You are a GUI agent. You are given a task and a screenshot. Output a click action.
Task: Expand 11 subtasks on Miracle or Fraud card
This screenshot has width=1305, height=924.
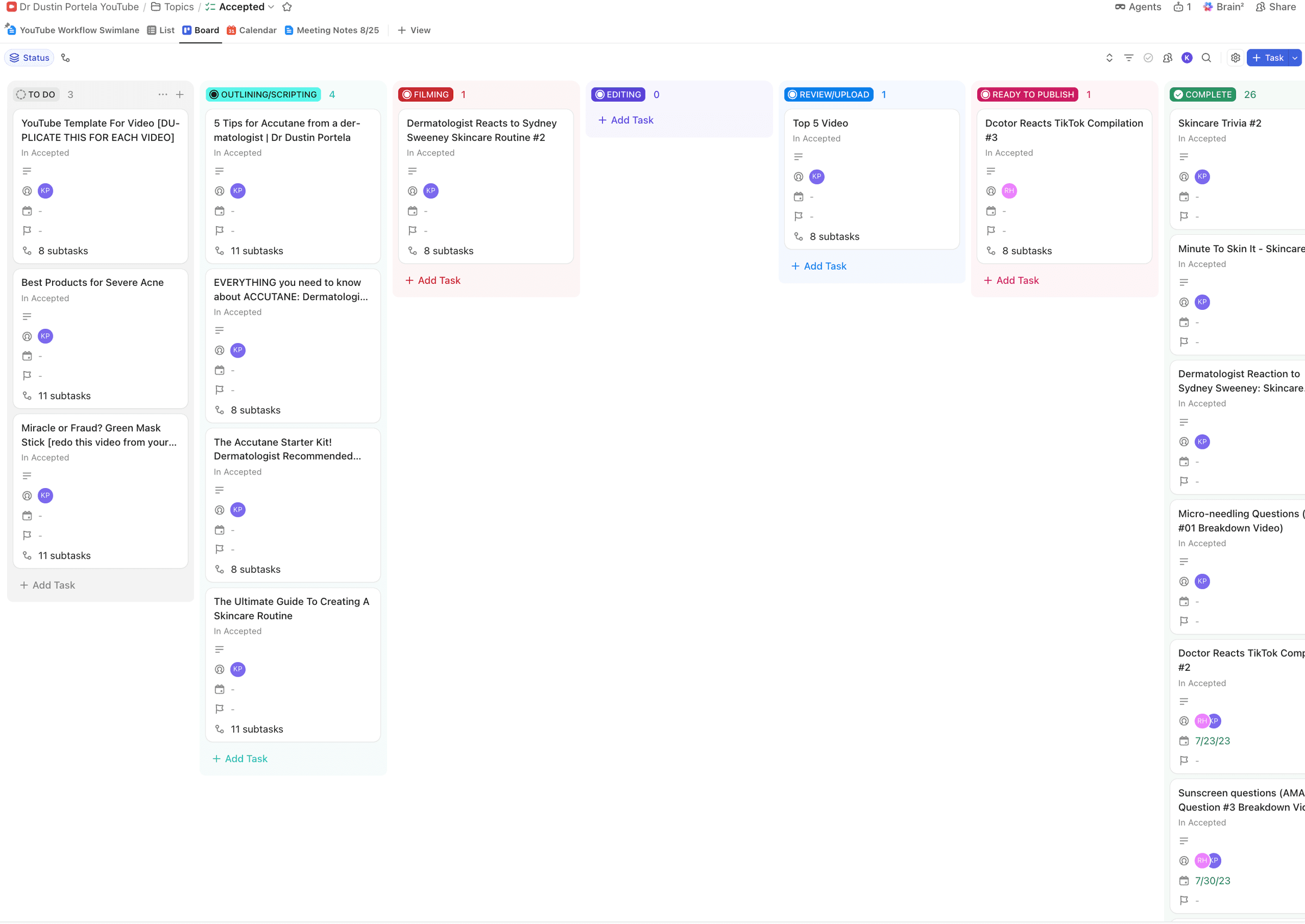[x=56, y=556]
